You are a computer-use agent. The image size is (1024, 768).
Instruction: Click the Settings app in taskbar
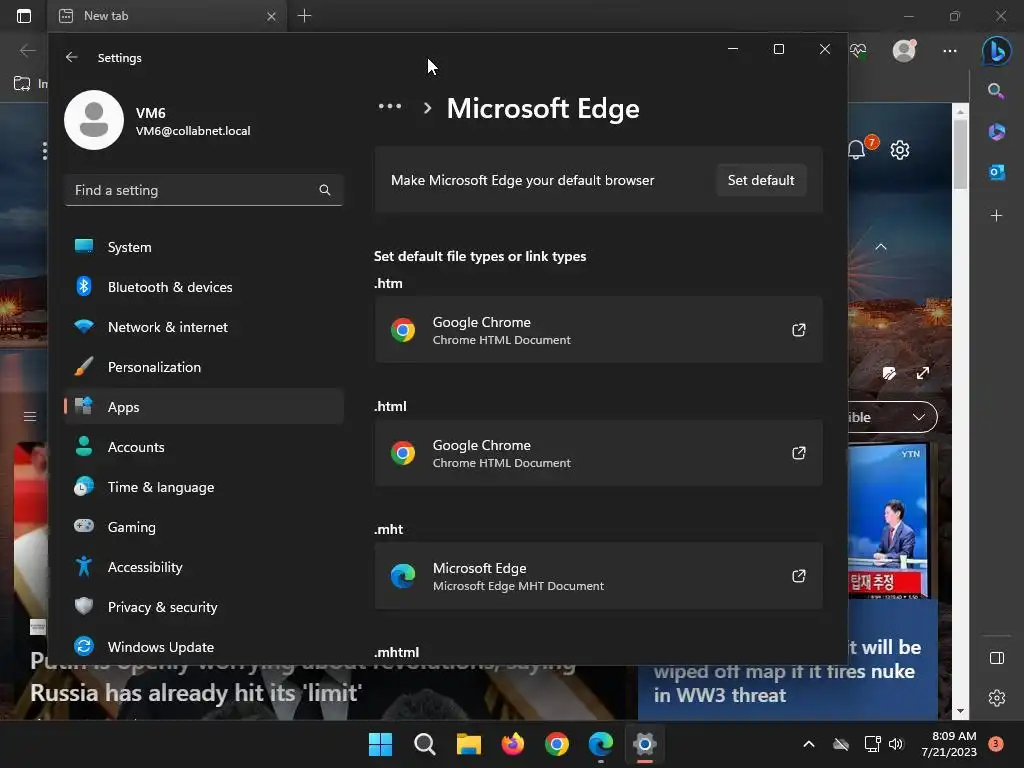click(645, 744)
